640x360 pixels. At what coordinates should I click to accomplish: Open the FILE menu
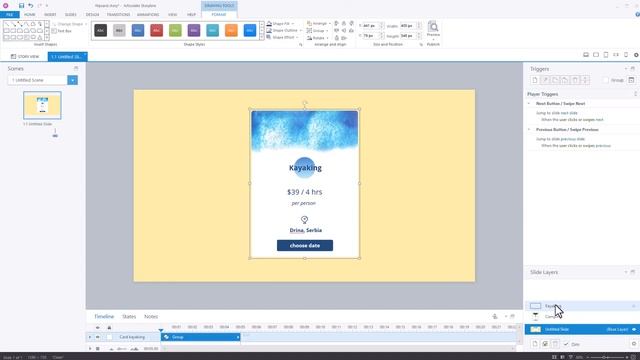pos(9,14)
